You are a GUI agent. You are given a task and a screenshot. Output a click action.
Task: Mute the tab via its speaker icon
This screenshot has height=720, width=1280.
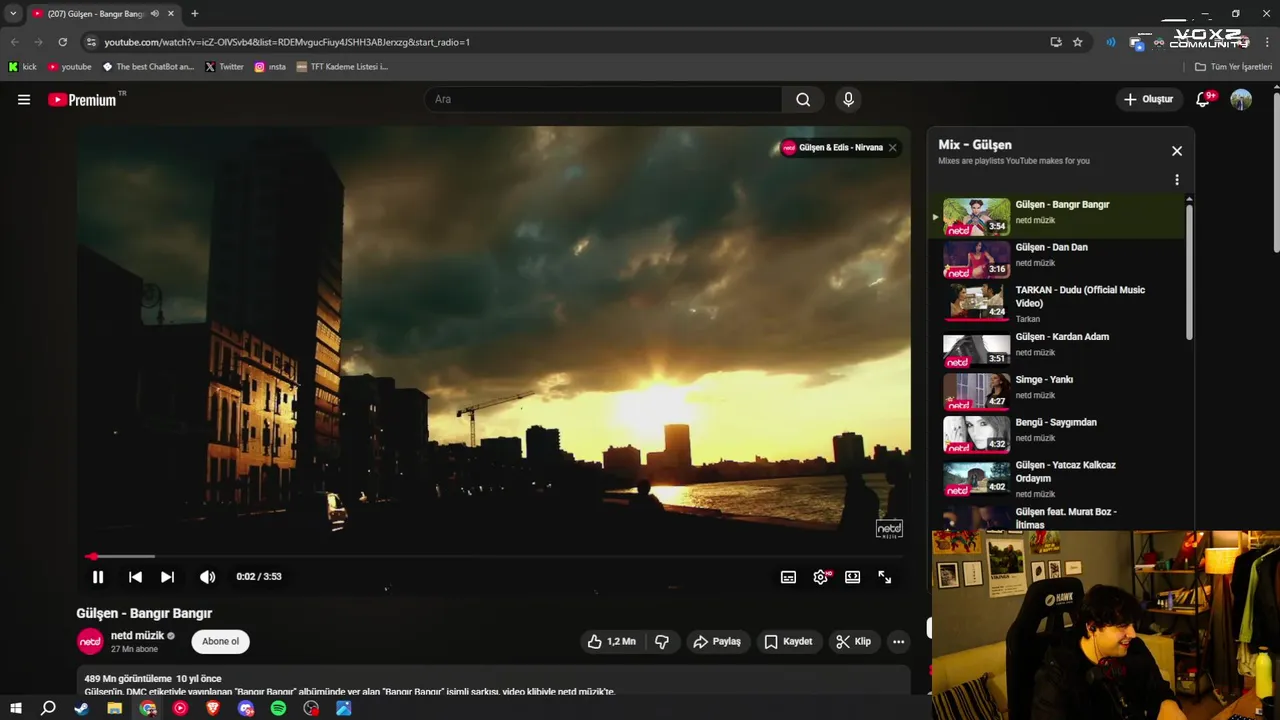pos(155,14)
